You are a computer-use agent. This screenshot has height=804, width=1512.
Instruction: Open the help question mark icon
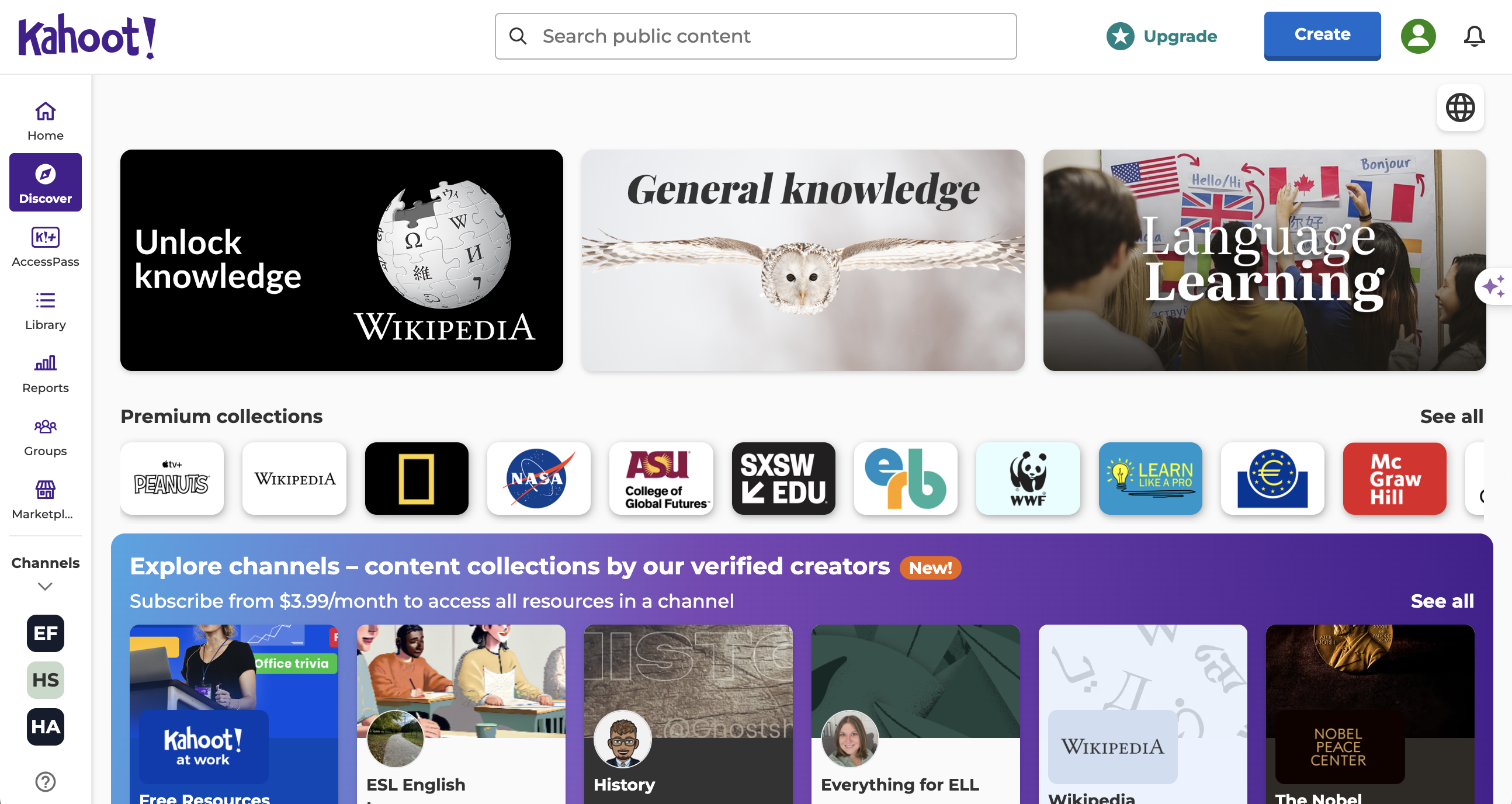(x=45, y=782)
